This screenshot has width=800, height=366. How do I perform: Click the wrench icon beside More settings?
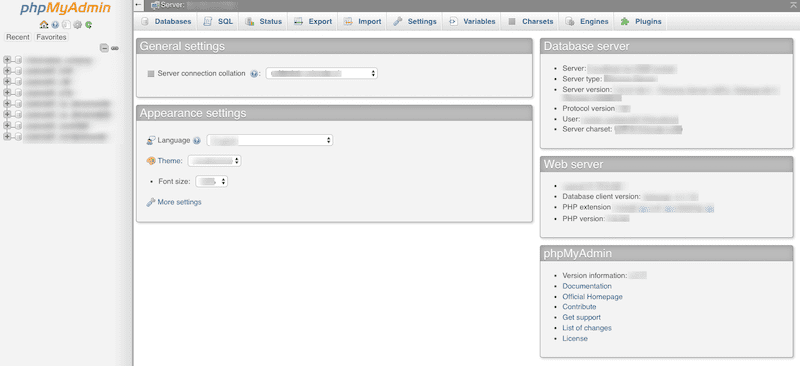(151, 202)
